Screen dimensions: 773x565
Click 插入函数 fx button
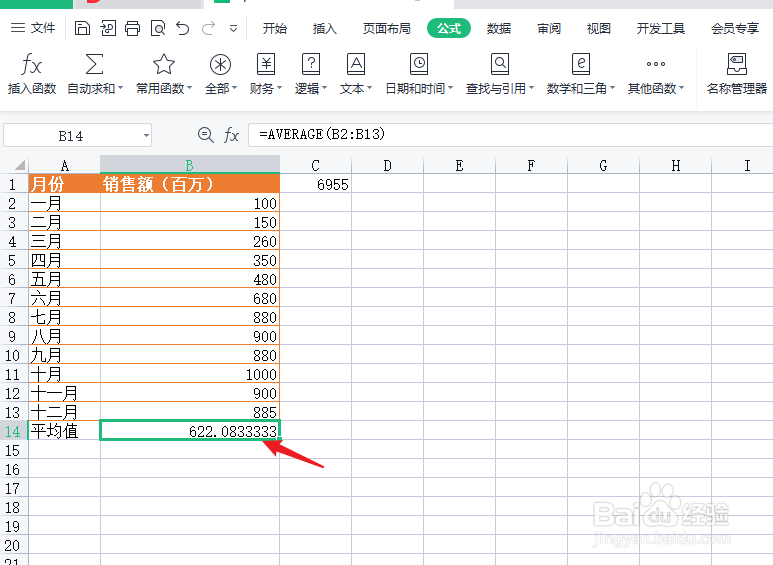click(x=32, y=74)
